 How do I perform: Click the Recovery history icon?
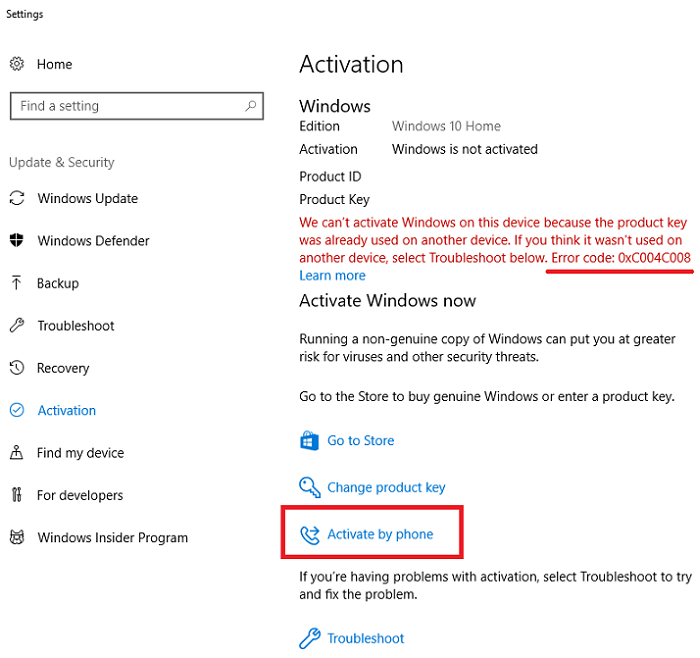[x=16, y=368]
